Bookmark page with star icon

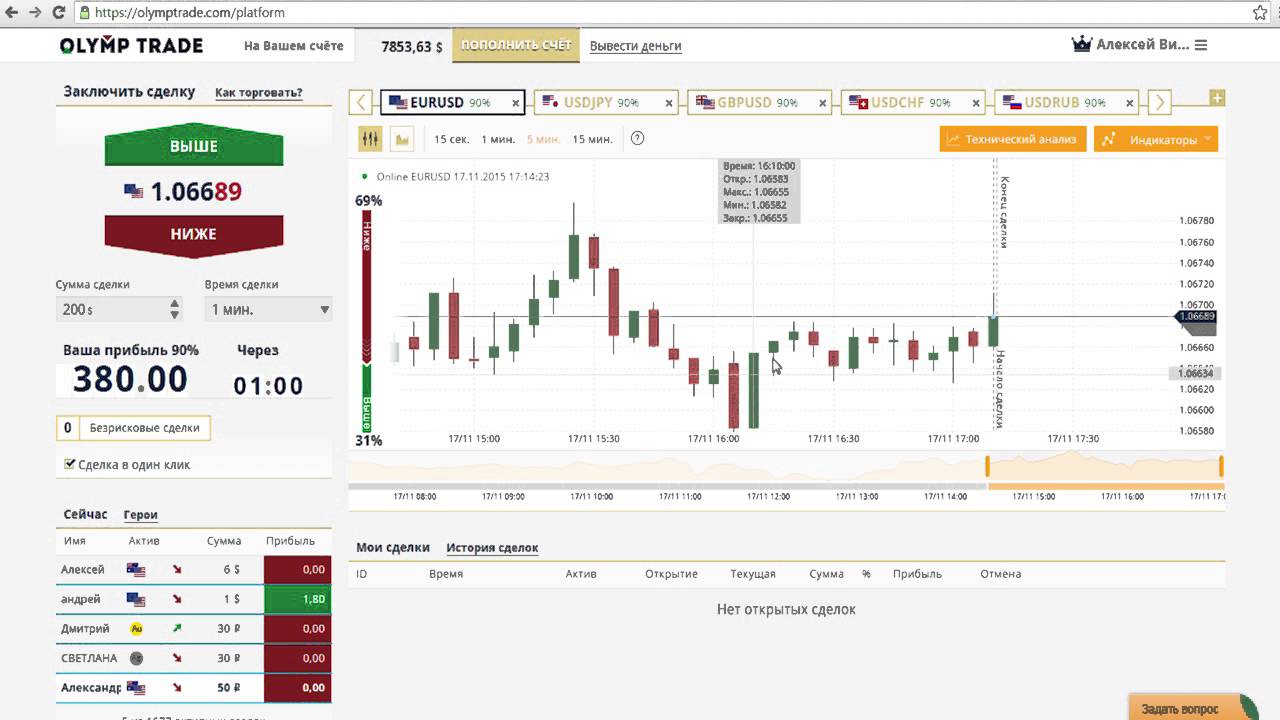click(1260, 13)
